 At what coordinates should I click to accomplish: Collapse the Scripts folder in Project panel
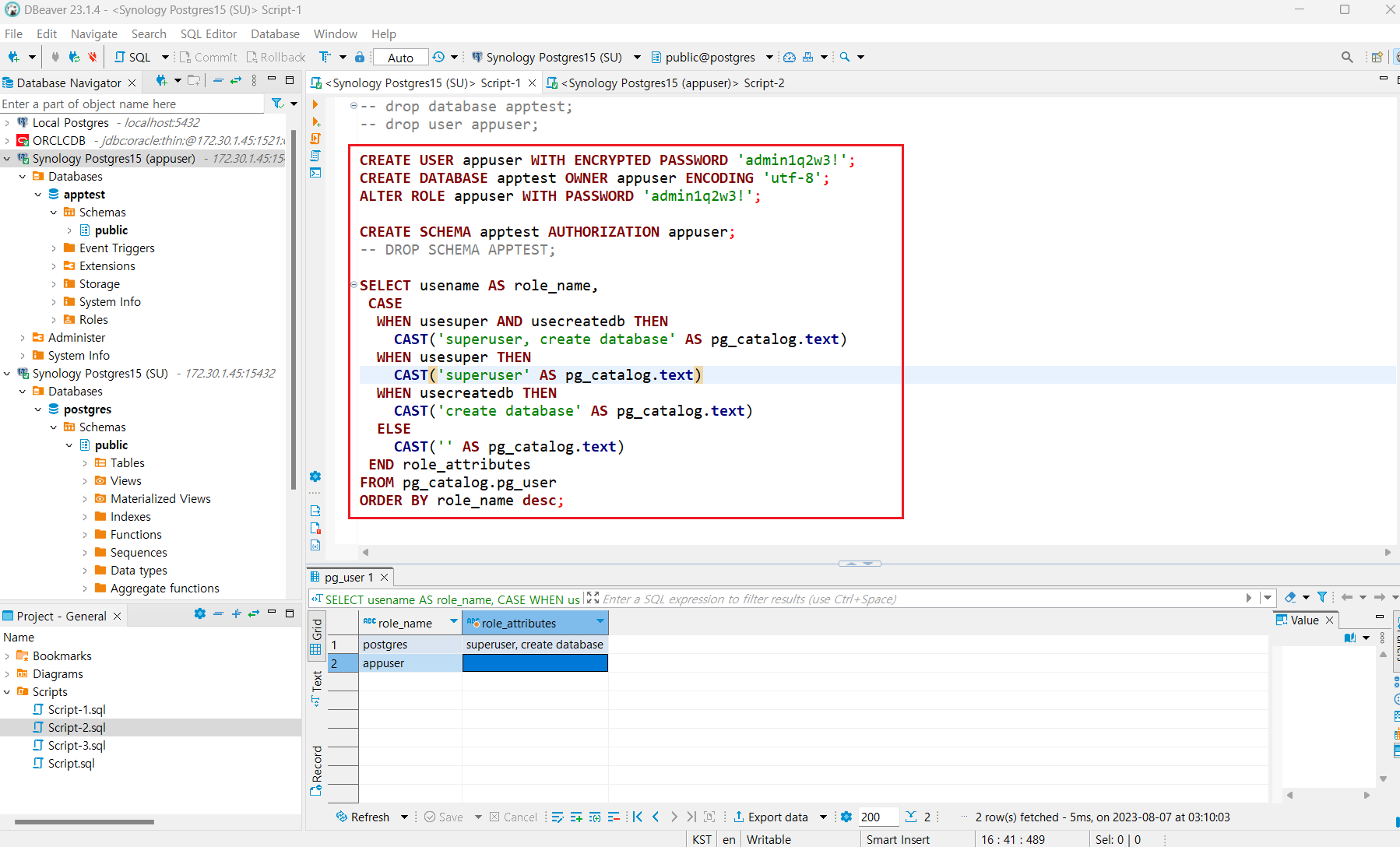[x=7, y=691]
